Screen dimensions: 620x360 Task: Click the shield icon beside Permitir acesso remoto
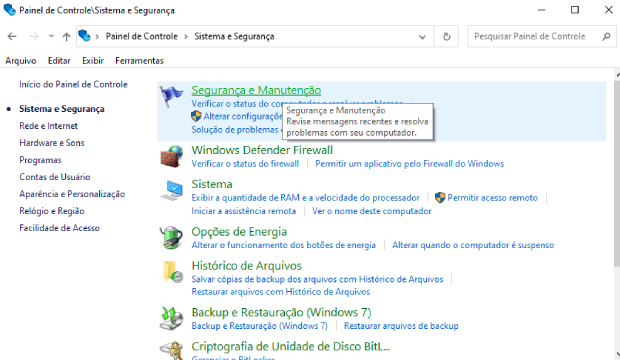(x=440, y=197)
